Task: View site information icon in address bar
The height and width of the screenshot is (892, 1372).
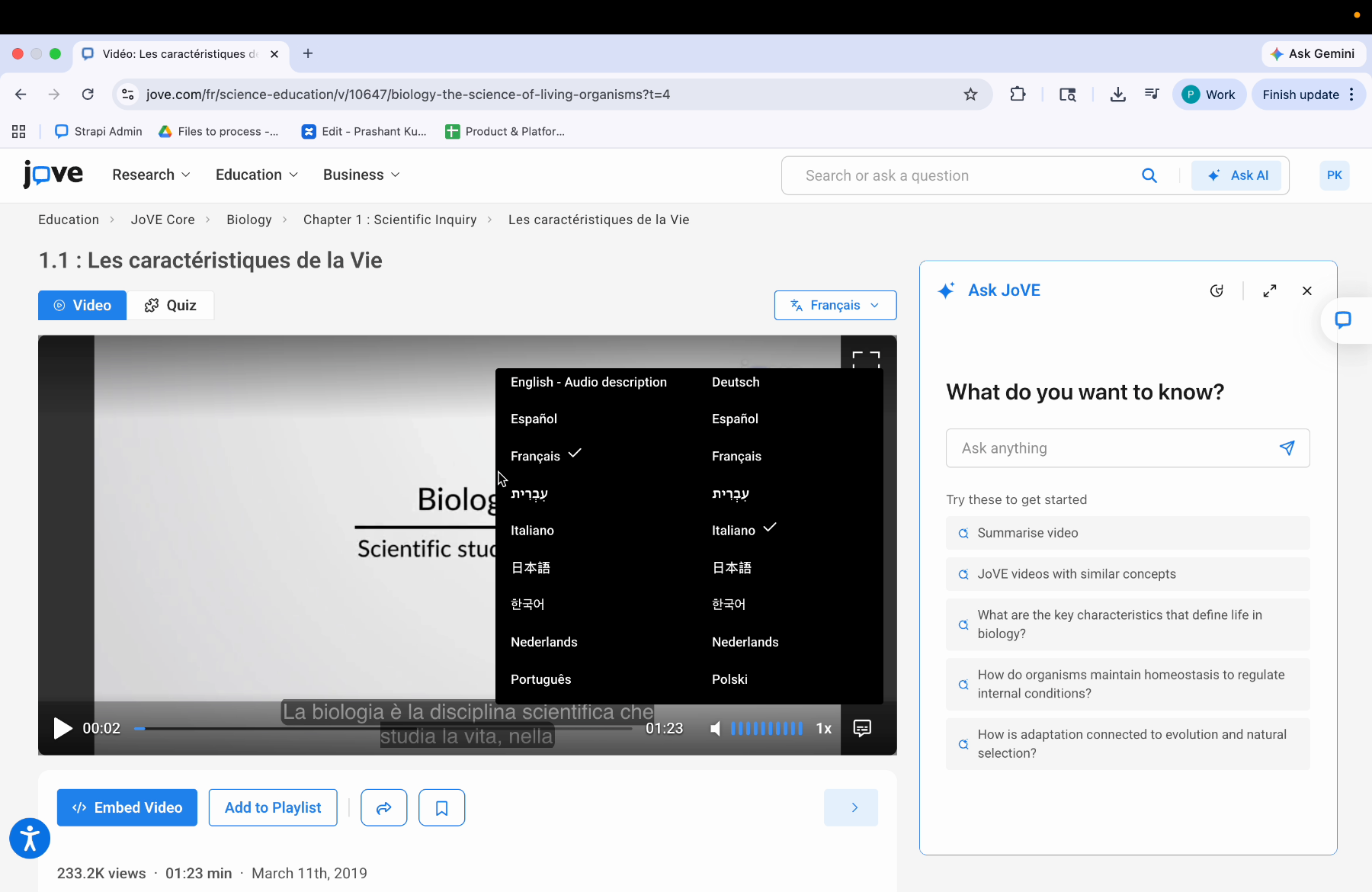Action: (x=128, y=95)
